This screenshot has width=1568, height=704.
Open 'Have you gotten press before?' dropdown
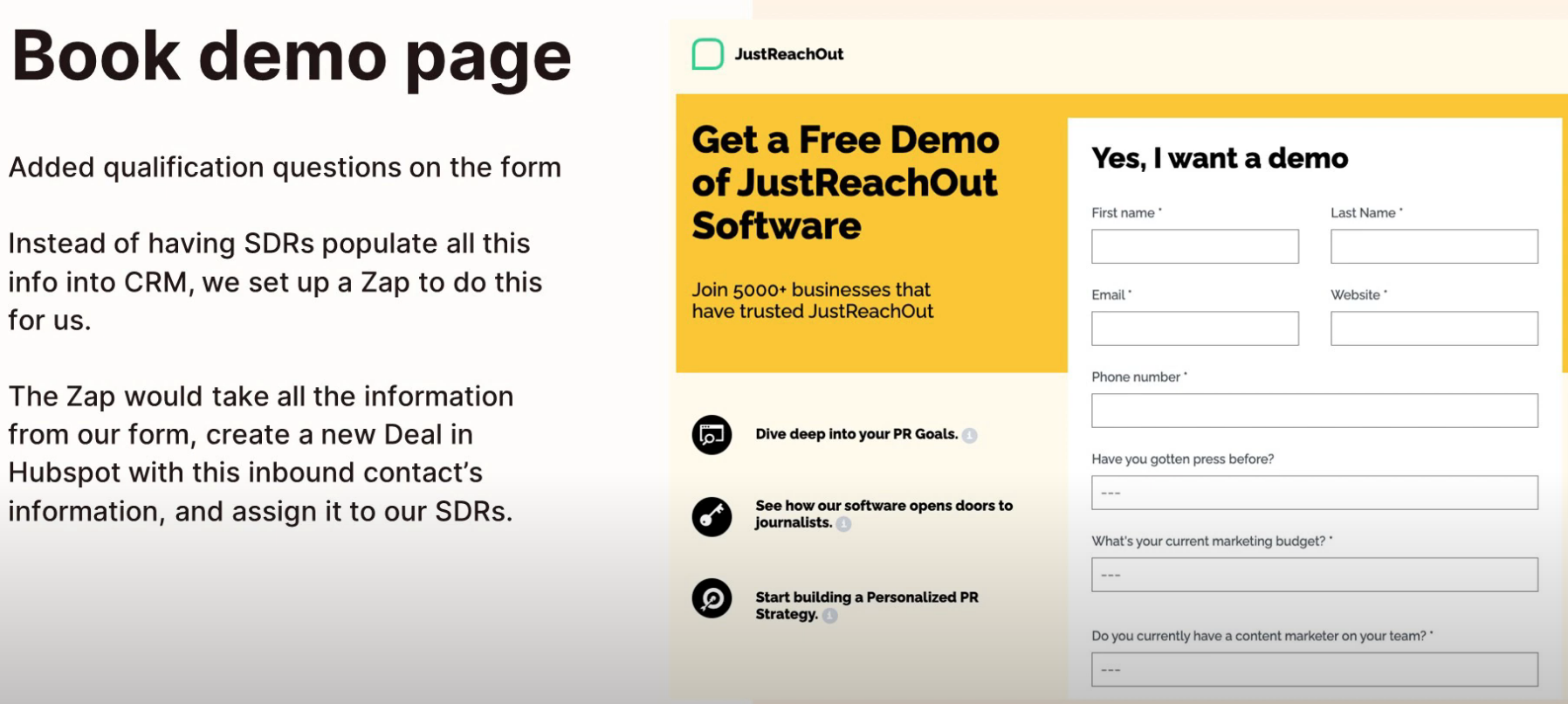[x=1314, y=493]
